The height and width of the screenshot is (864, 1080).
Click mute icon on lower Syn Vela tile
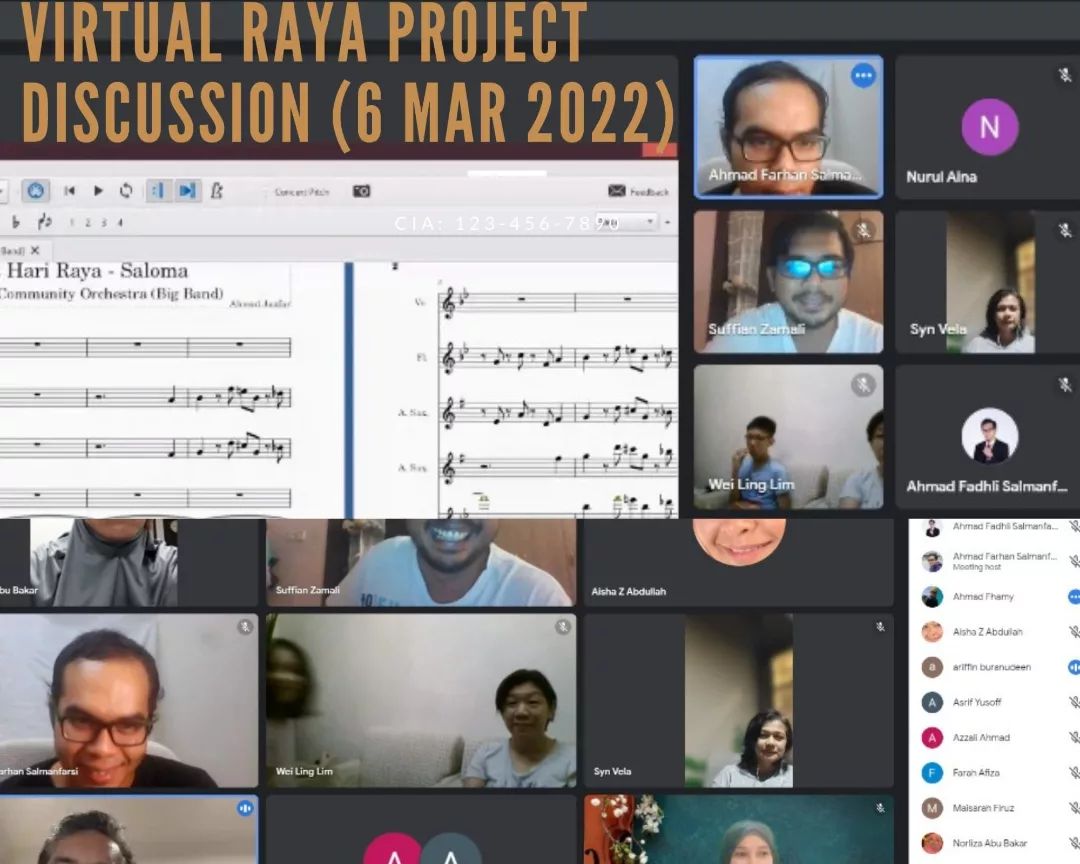click(x=880, y=627)
